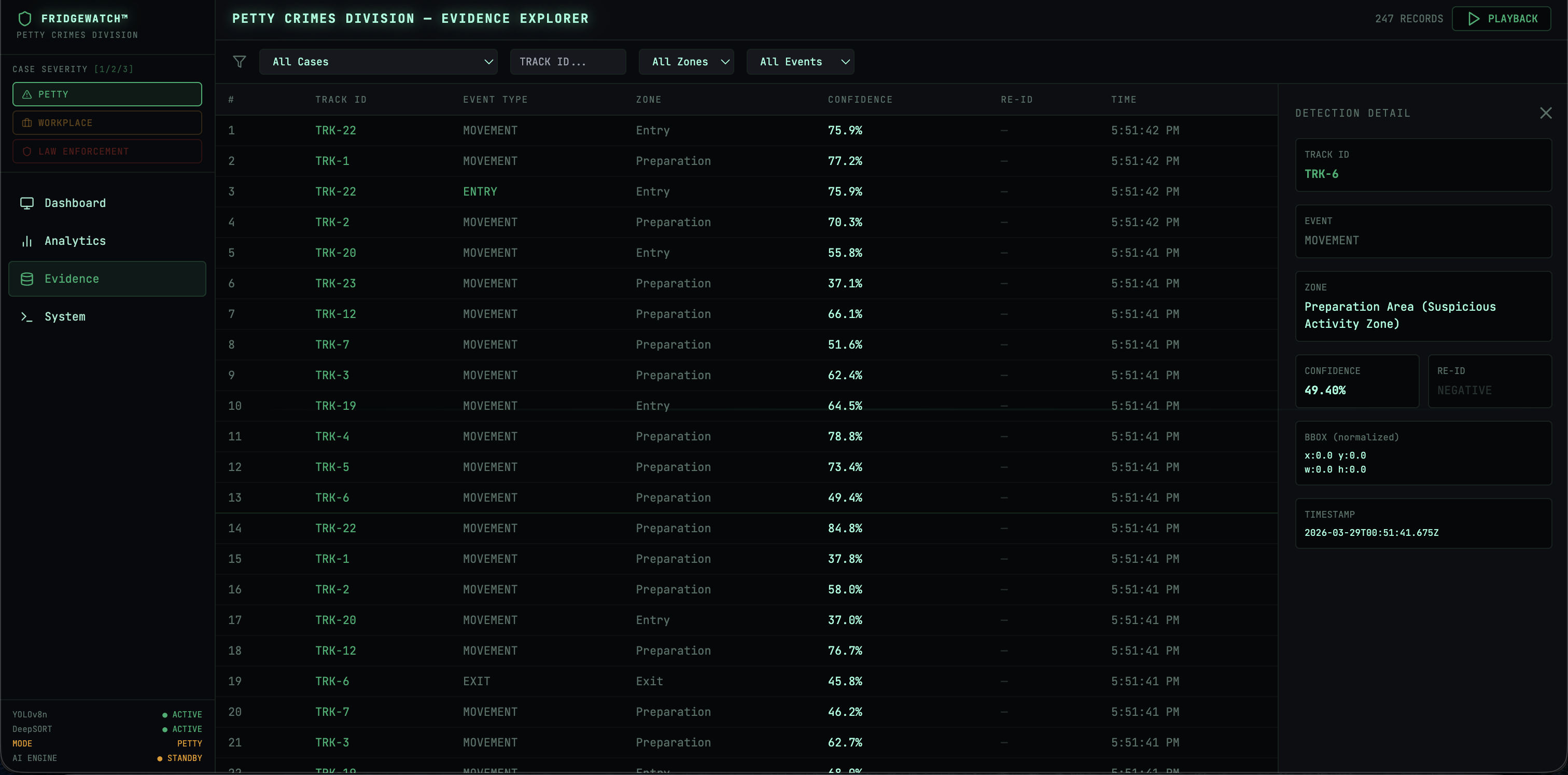Expand the All Zones dropdown
This screenshot has height=775, width=1568.
tap(686, 62)
